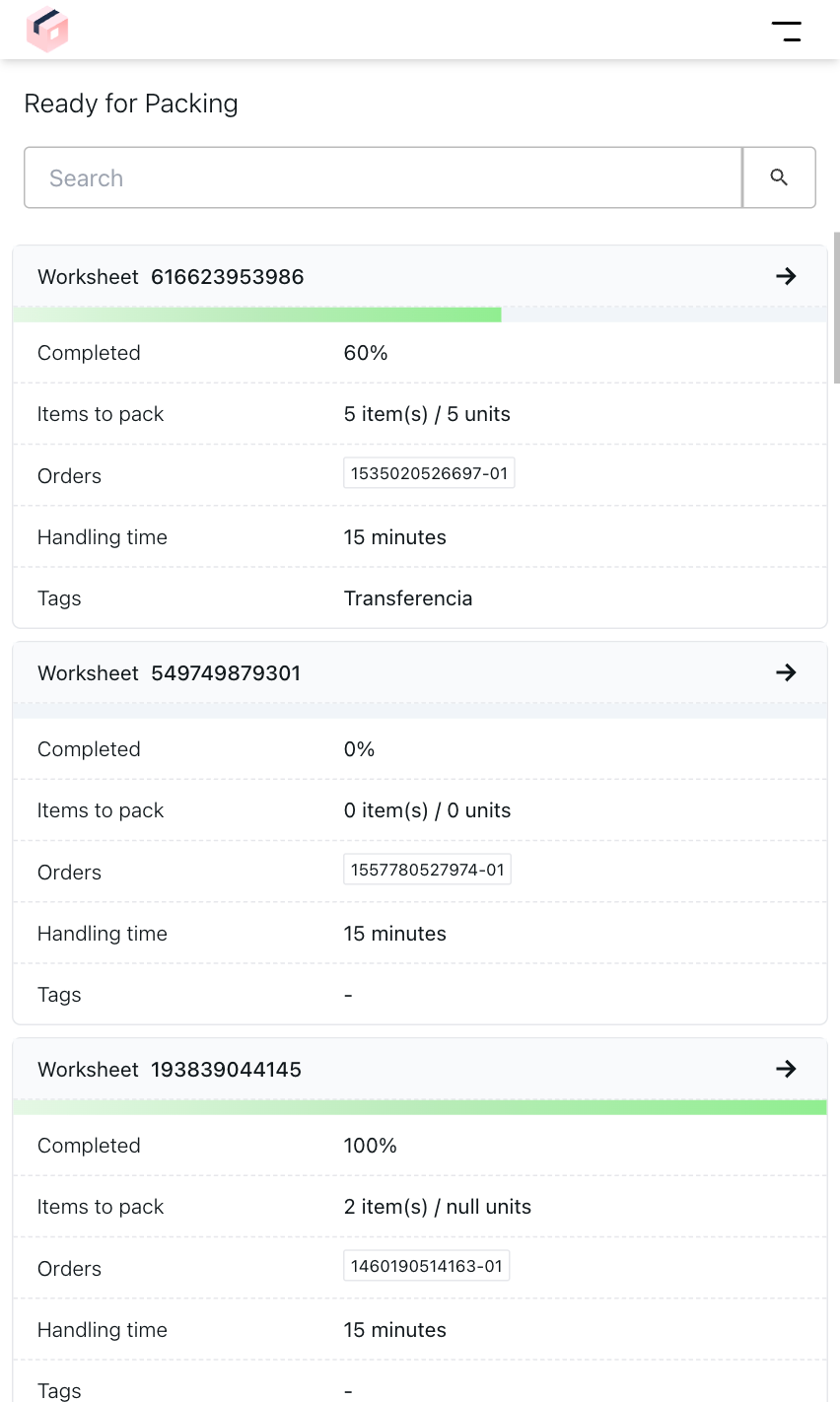This screenshot has width=840, height=1402.
Task: Select order 1557780527974-74 badge
Action: (x=427, y=869)
